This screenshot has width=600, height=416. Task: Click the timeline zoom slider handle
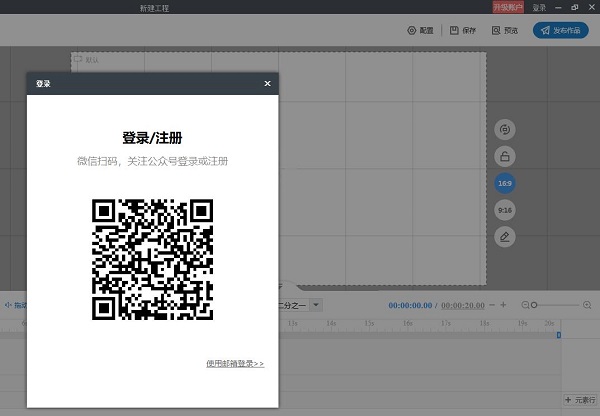click(534, 305)
